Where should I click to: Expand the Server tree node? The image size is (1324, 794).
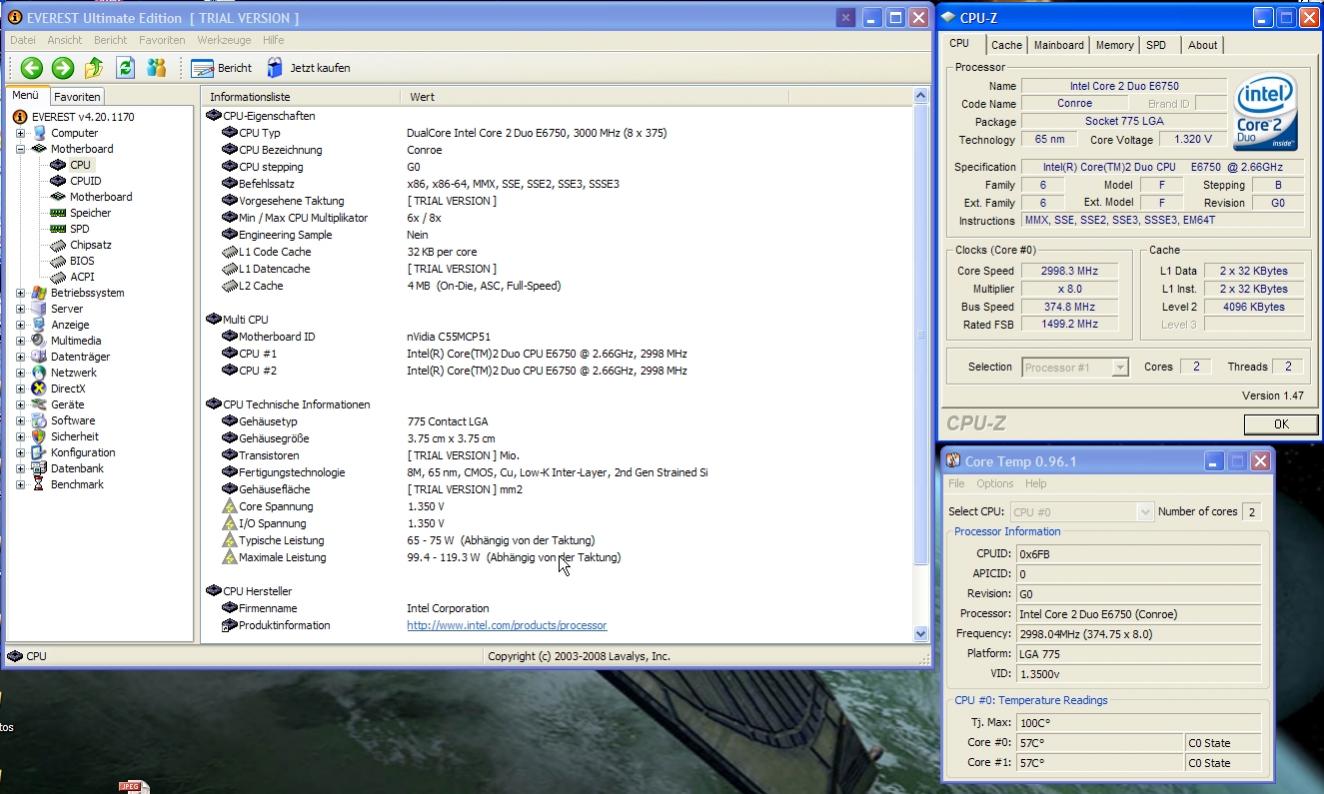tap(20, 309)
